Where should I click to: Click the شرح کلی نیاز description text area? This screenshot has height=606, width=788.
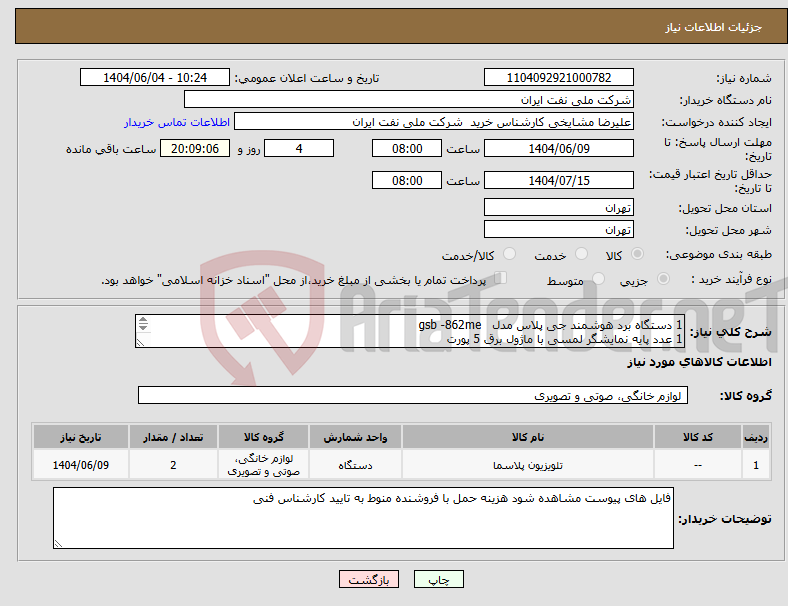coord(410,331)
